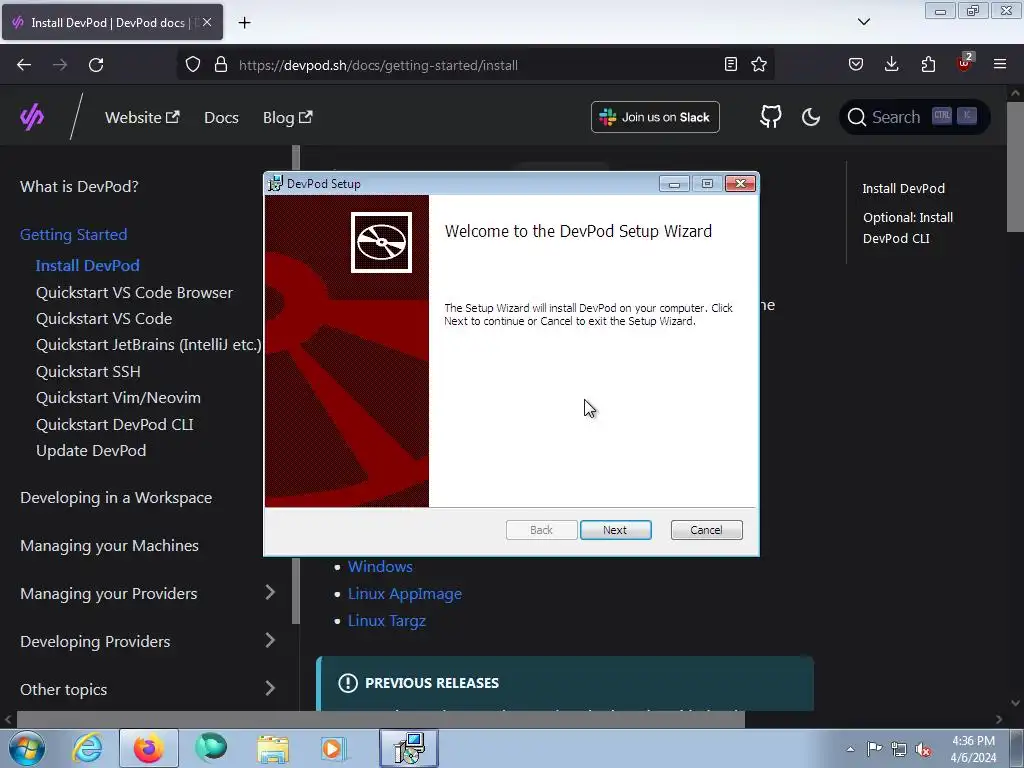
Task: Click DevPod installer taskbar icon
Action: point(409,748)
